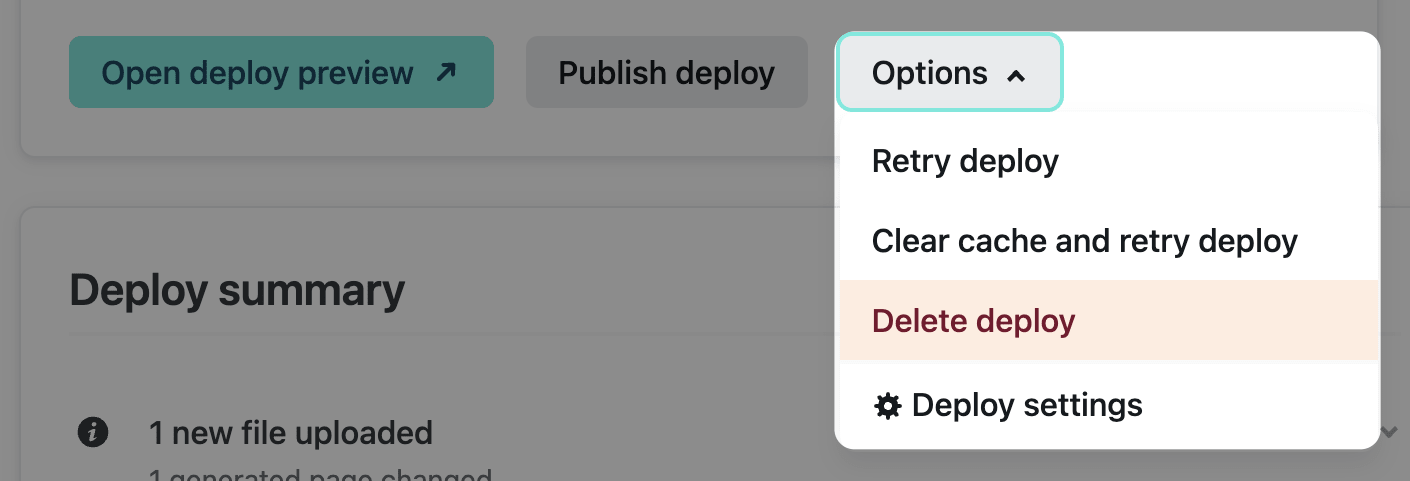This screenshot has width=1410, height=481.
Task: Click the external arrow icon on Open deploy preview
Action: pos(446,72)
